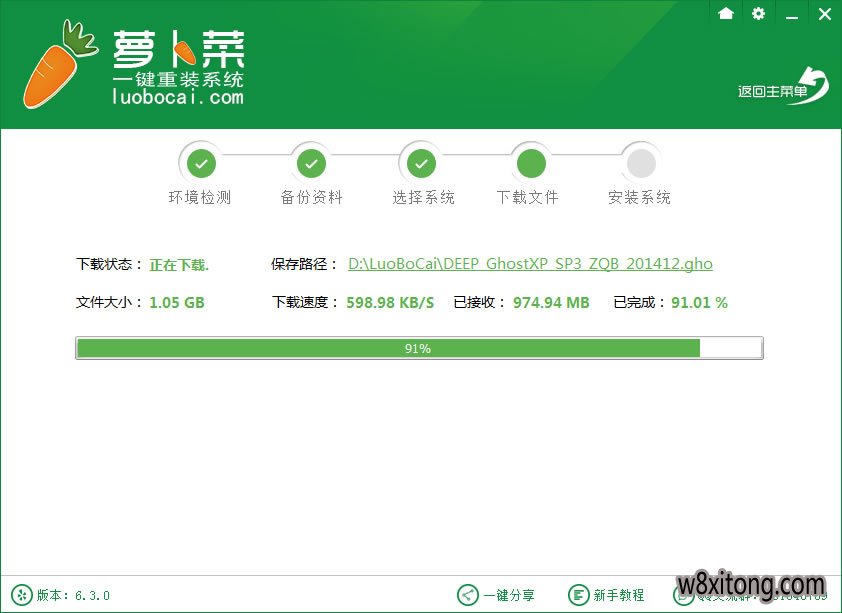This screenshot has width=842, height=613.
Task: Click the home icon in the title bar
Action: [726, 14]
